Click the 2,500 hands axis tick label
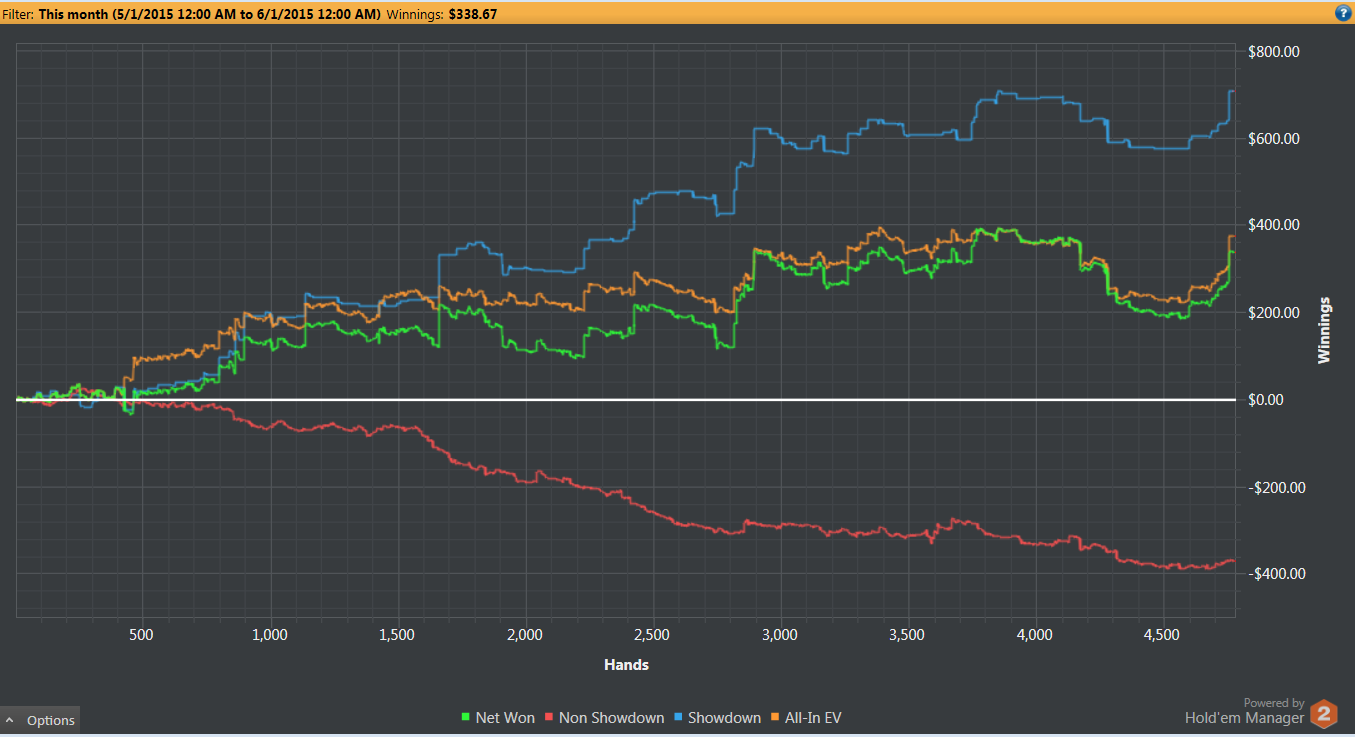This screenshot has height=737, width=1355. click(x=652, y=634)
